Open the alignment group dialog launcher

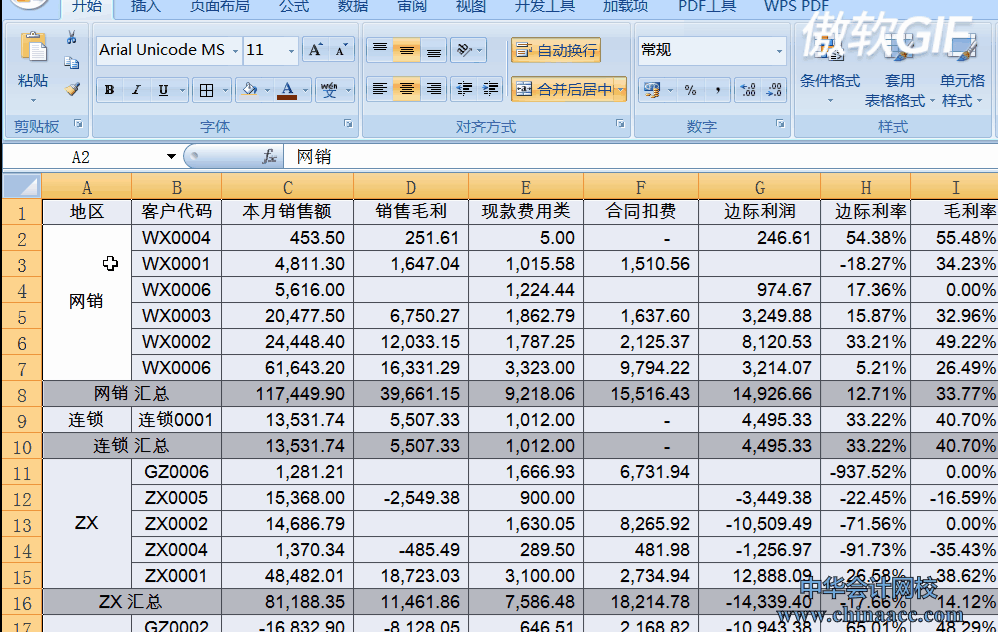(x=620, y=123)
